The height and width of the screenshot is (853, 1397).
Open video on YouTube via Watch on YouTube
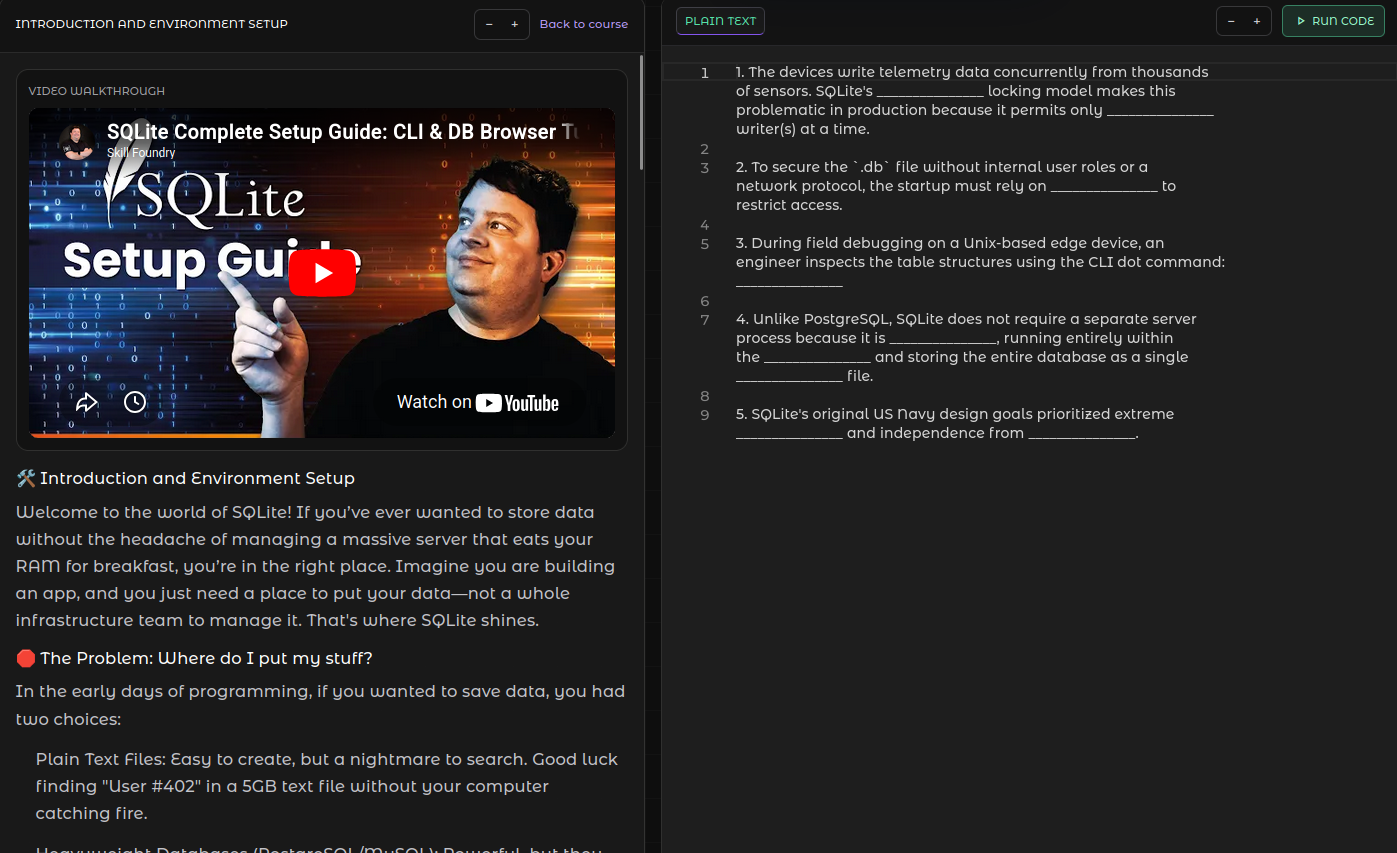click(x=478, y=402)
